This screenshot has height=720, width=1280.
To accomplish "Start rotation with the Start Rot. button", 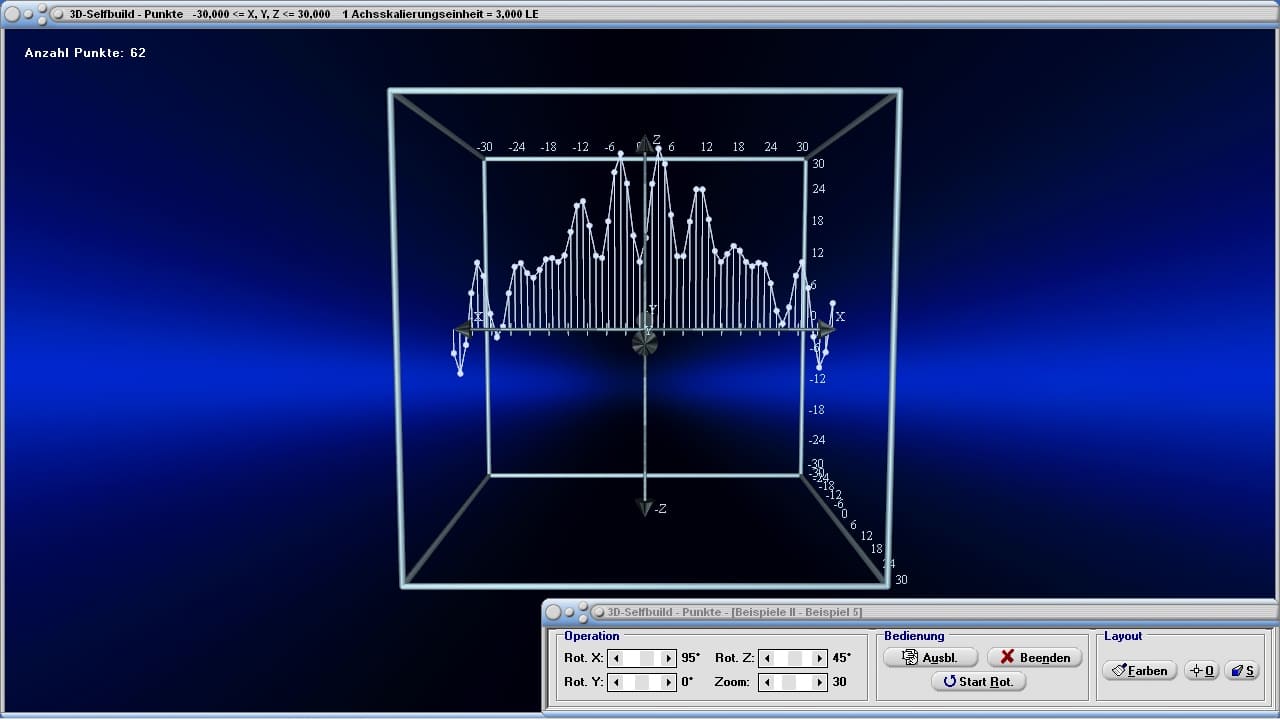I will tap(979, 682).
